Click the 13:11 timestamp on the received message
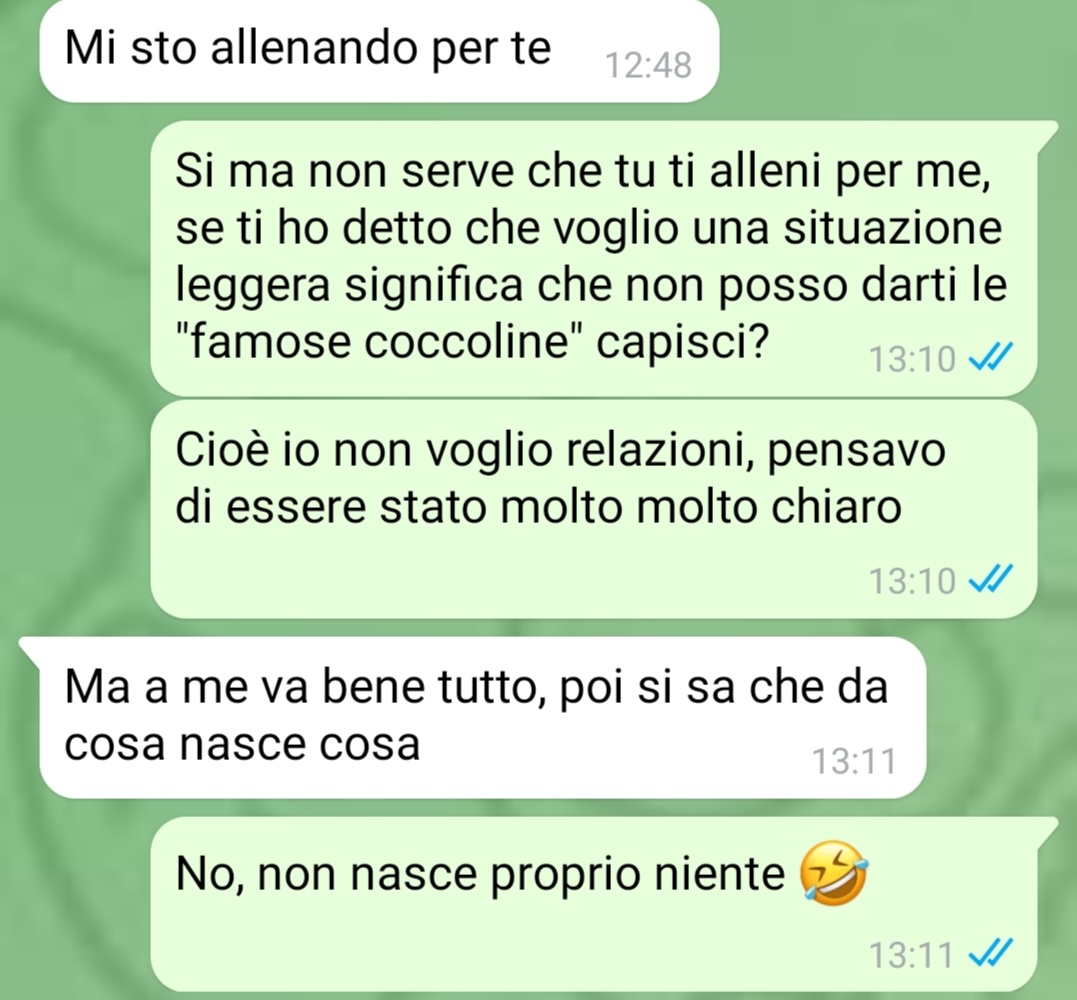 point(854,761)
